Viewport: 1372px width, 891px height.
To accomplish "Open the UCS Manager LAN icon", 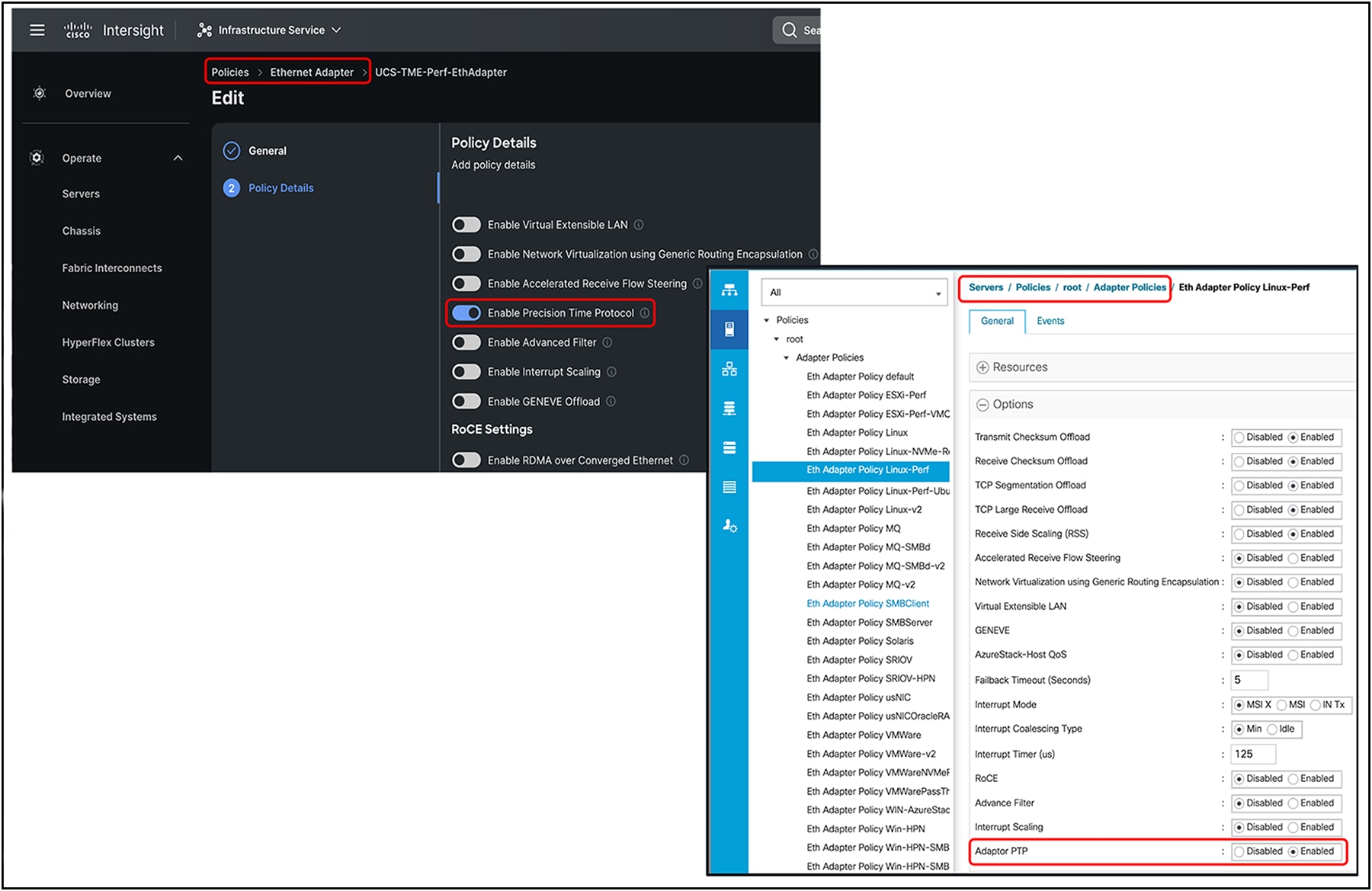I will 729,369.
